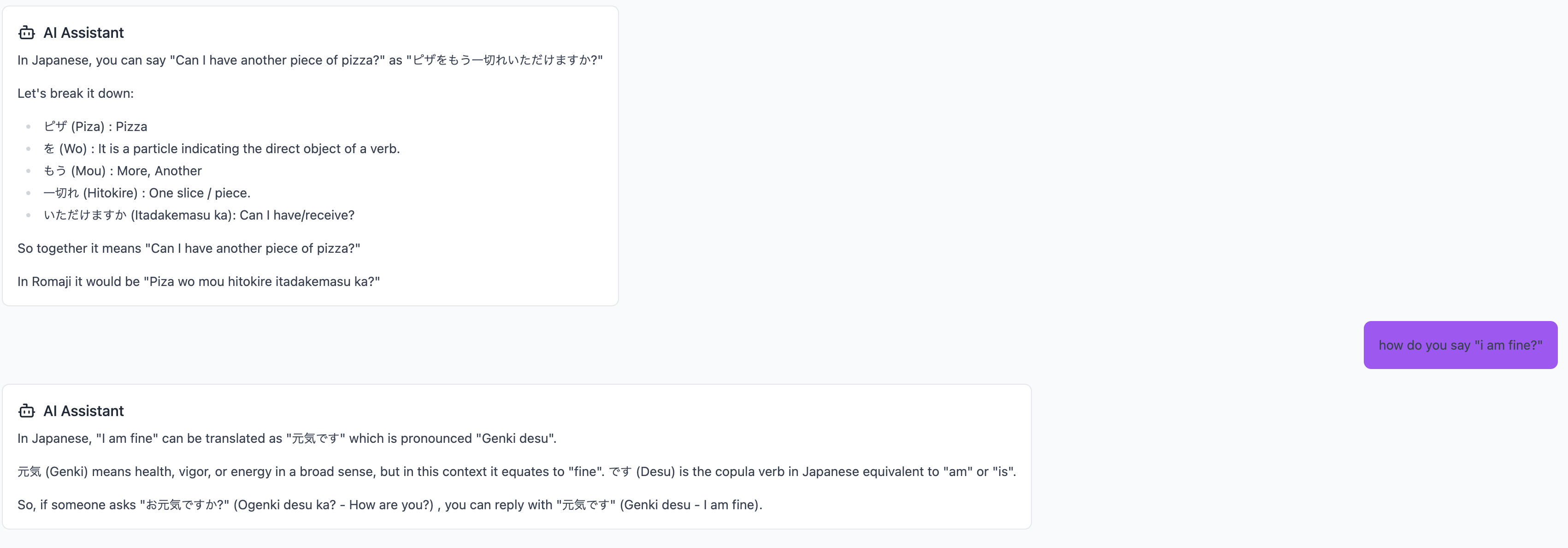Click the Romaji line "Piza wo mou hitokire"
Screen dimensions: 1568x548
coord(199,281)
